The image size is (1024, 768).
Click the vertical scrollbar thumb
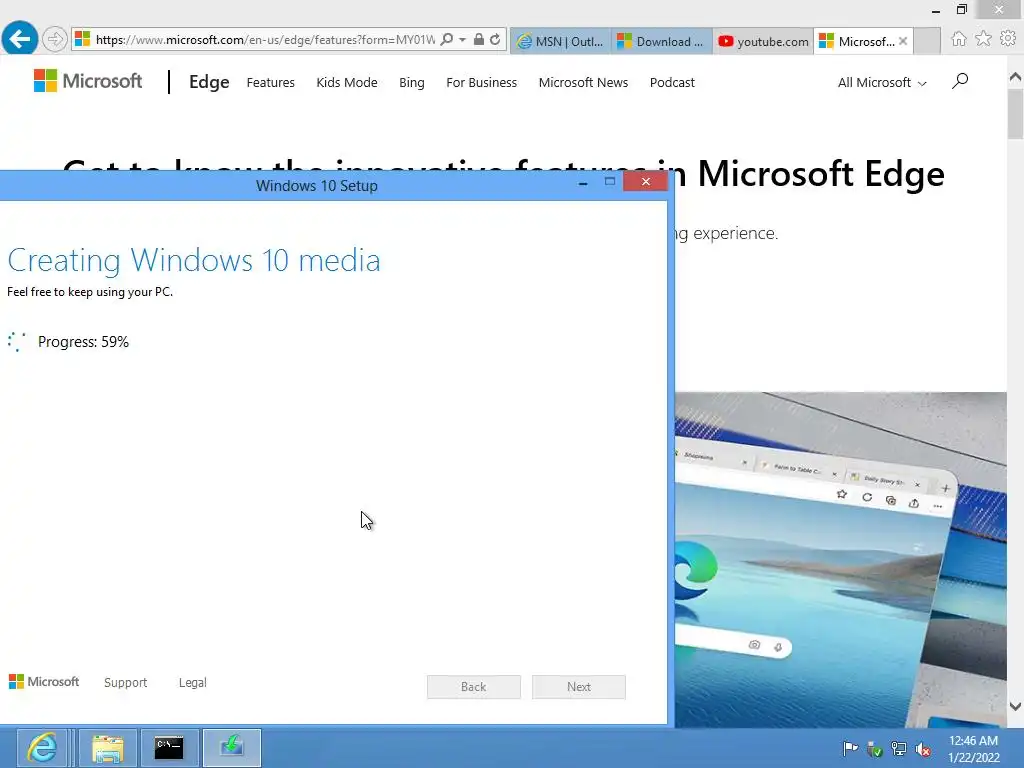pos(1015,114)
